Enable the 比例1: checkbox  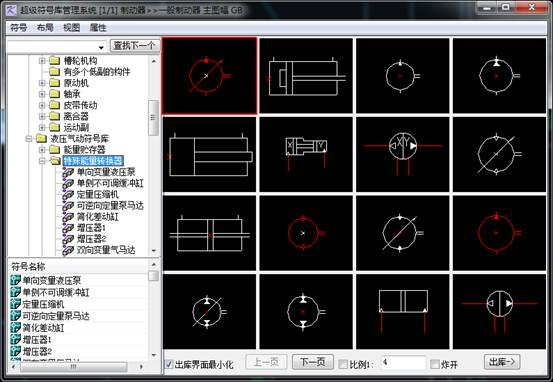343,364
